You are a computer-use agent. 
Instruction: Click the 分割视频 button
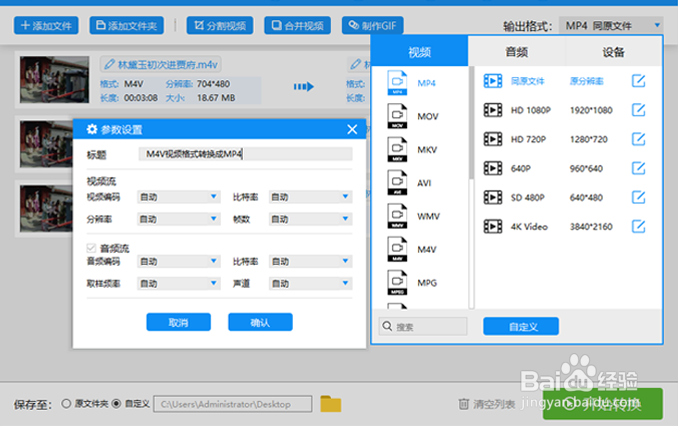(220, 26)
